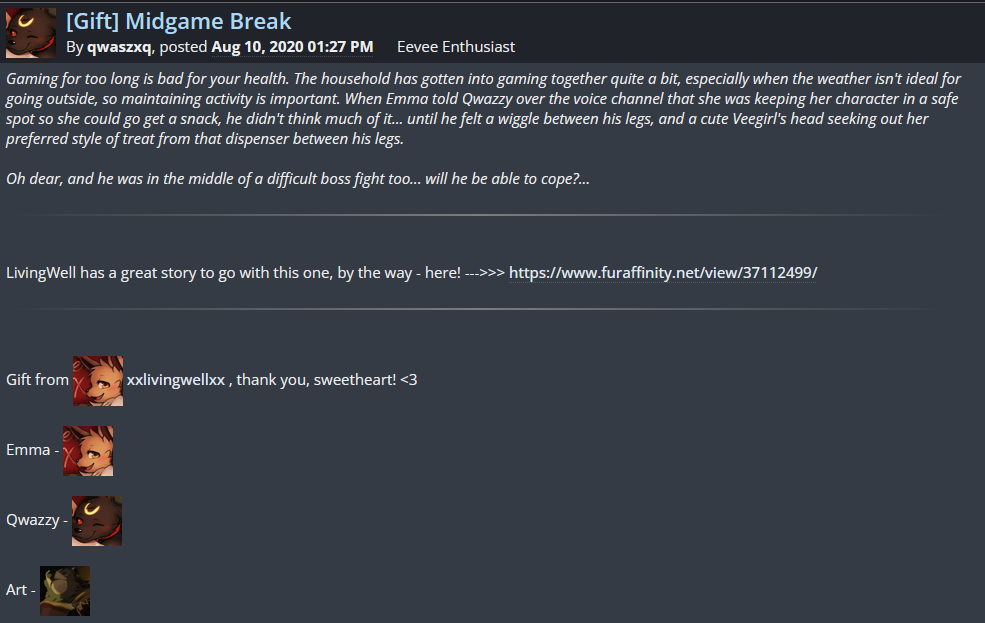Open the artist avatar next to "Art -"

click(65, 591)
